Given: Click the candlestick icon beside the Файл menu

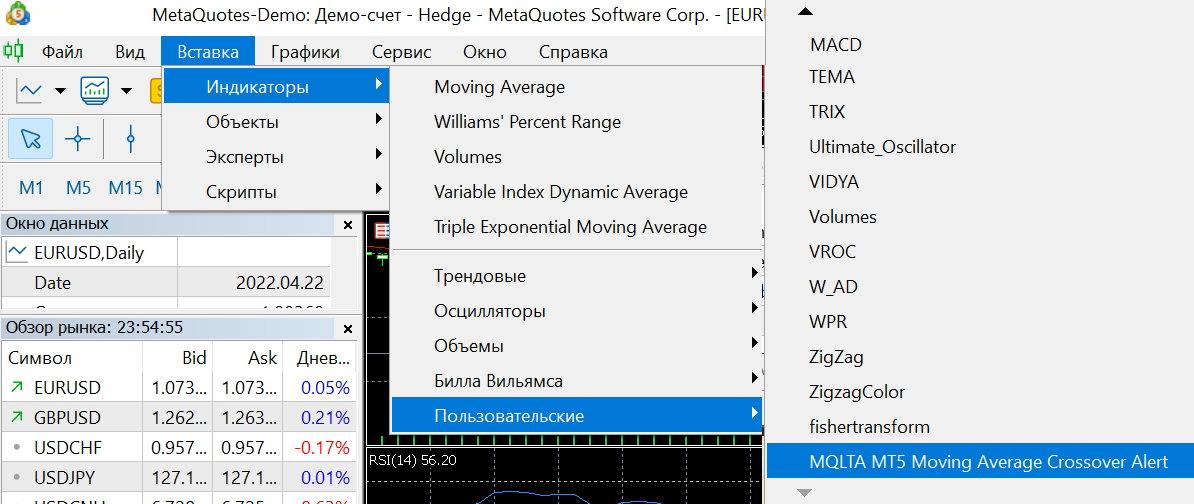Looking at the screenshot, I should tap(14, 52).
